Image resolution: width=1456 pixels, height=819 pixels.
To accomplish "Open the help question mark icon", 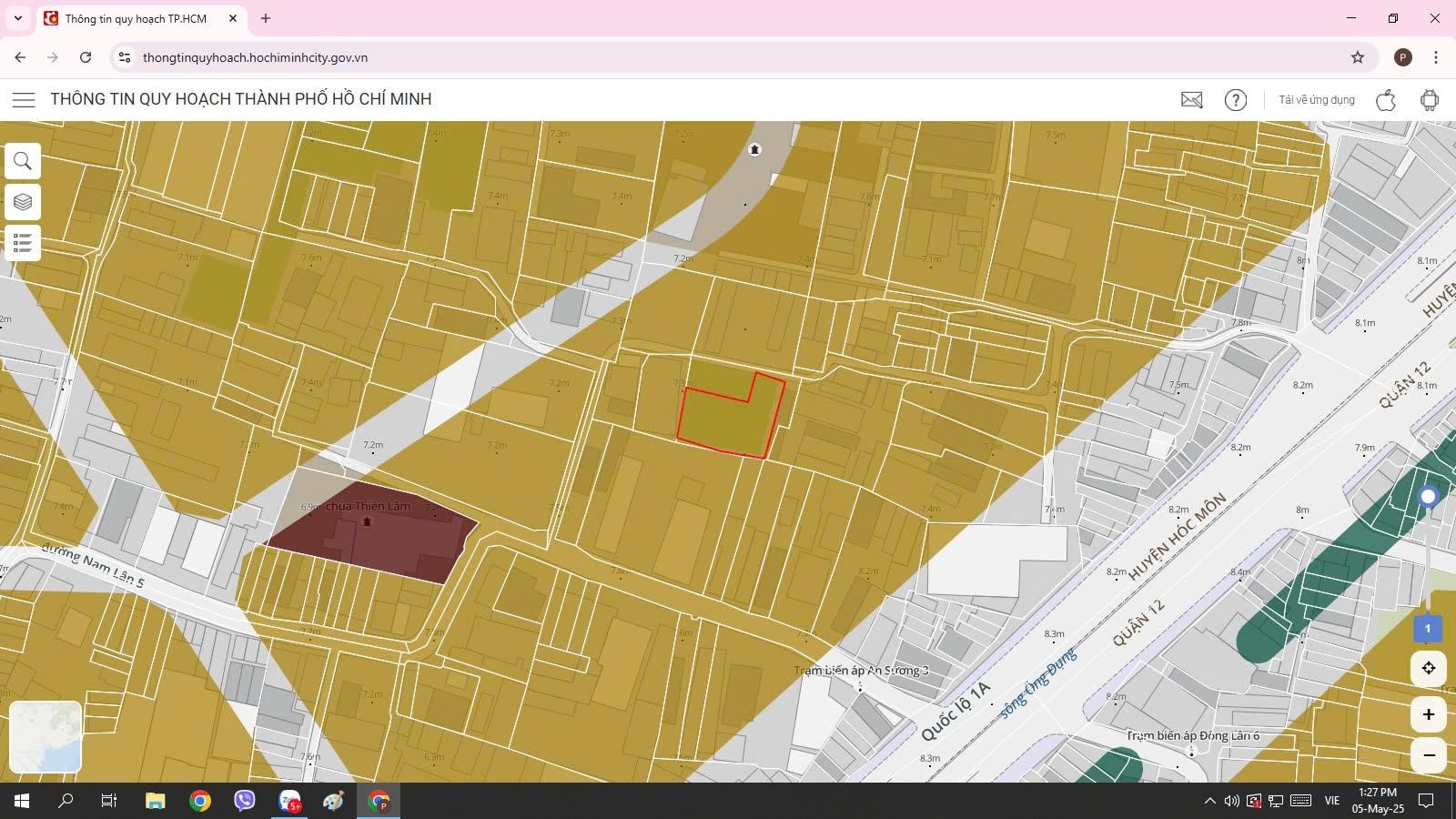I will coord(1235,100).
